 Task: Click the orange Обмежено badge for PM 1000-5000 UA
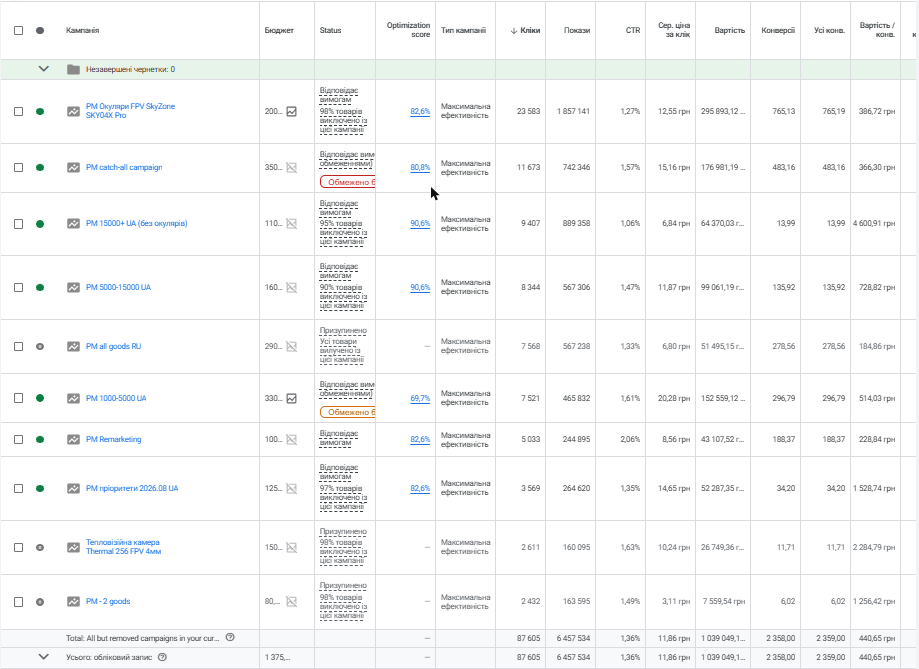coord(348,412)
